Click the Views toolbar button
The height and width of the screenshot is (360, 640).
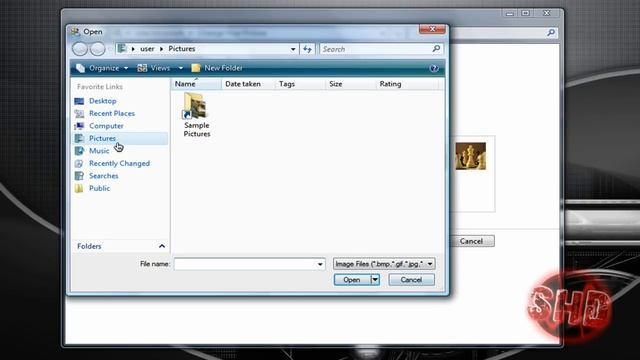coord(154,68)
